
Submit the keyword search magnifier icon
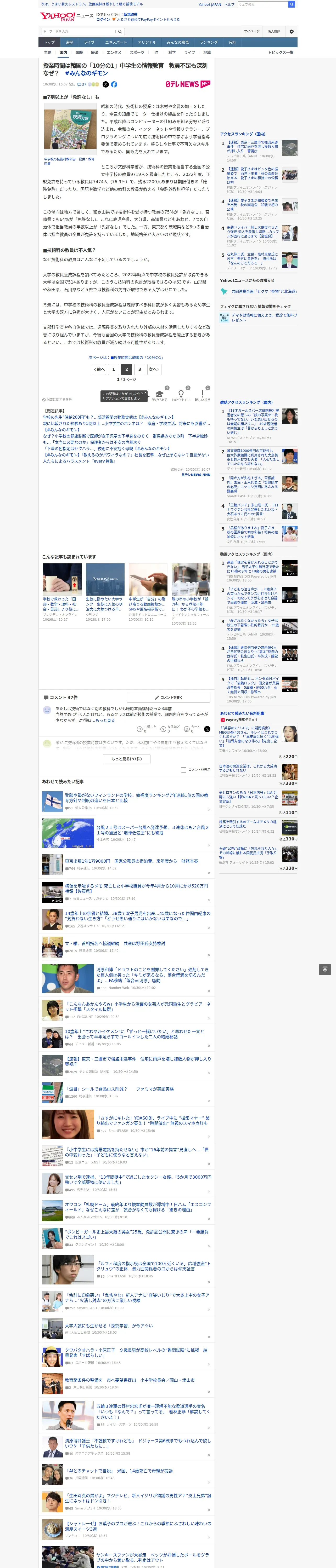tap(120, 31)
